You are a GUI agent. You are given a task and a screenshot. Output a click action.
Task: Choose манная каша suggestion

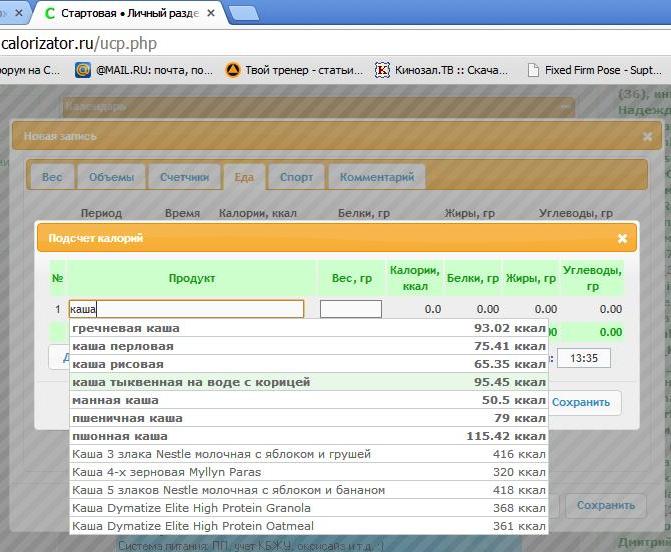[x=309, y=400]
